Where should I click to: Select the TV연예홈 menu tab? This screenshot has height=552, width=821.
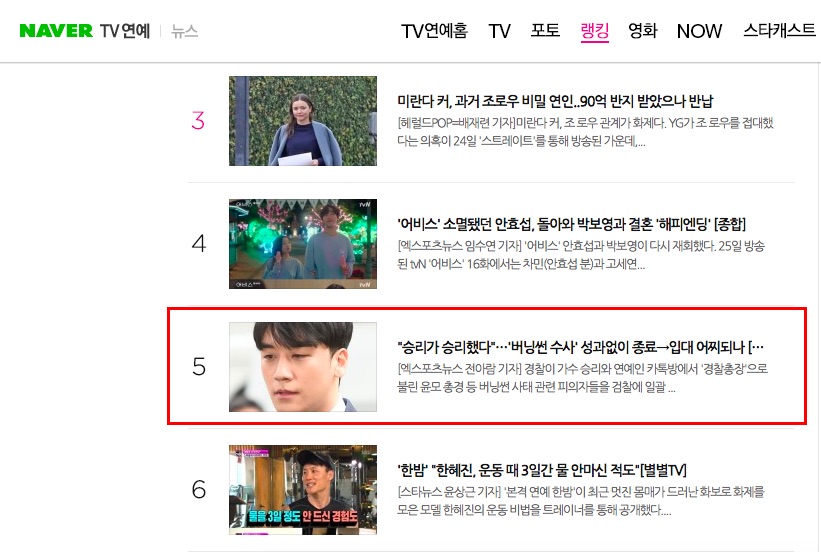434,31
